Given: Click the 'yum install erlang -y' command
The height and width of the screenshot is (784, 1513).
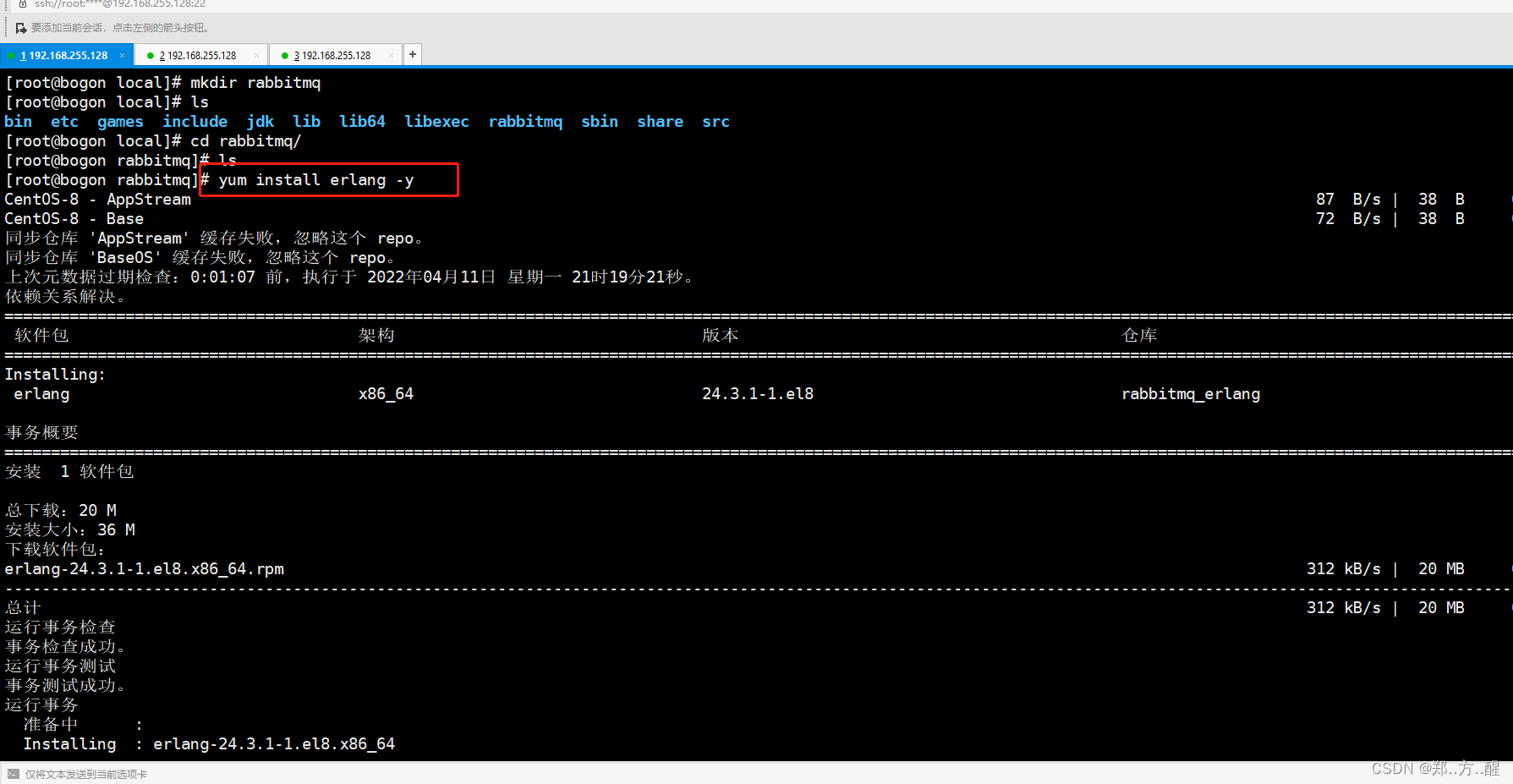Looking at the screenshot, I should (x=316, y=180).
